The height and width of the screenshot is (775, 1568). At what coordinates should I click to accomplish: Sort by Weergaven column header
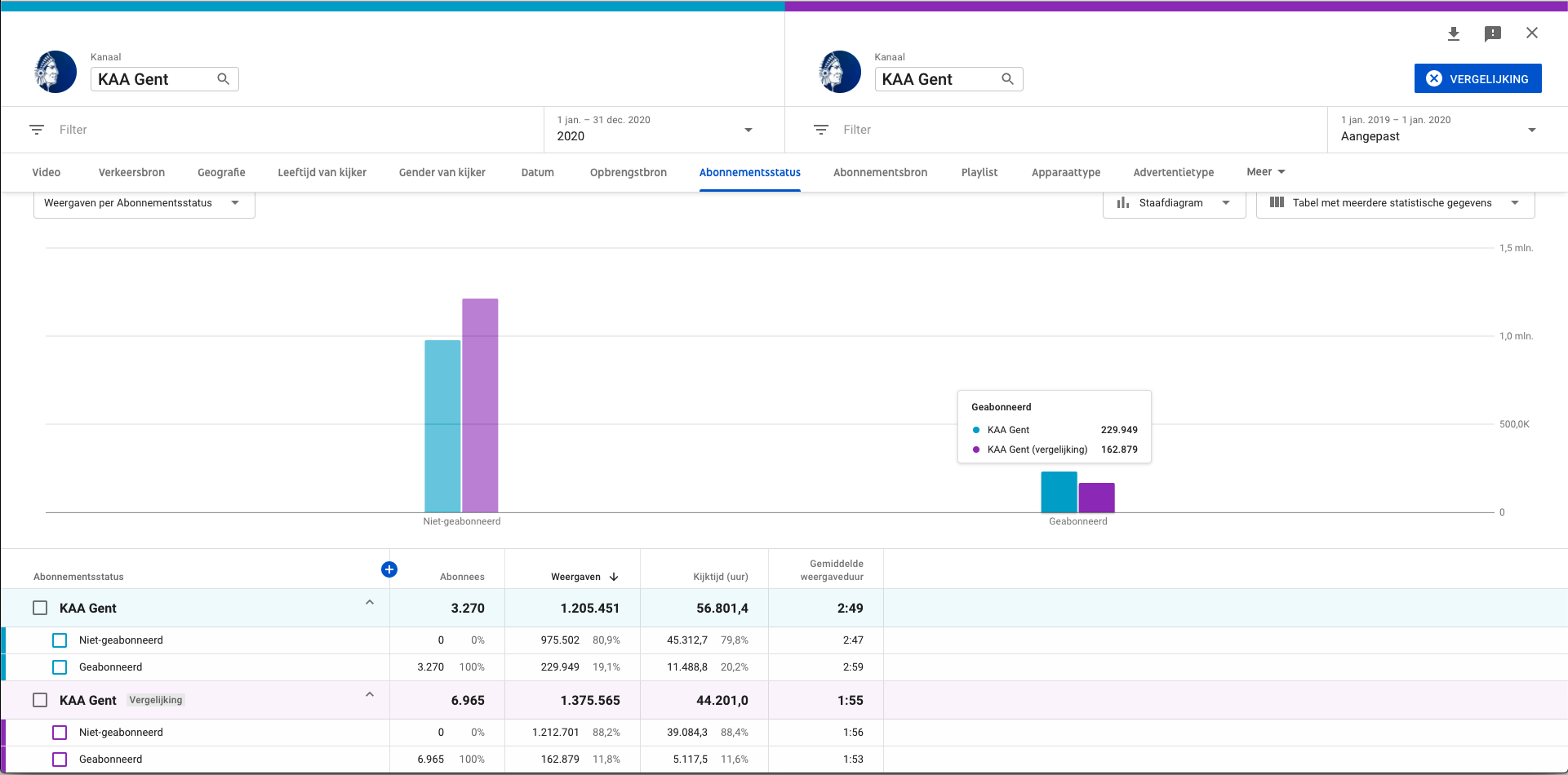click(x=575, y=577)
